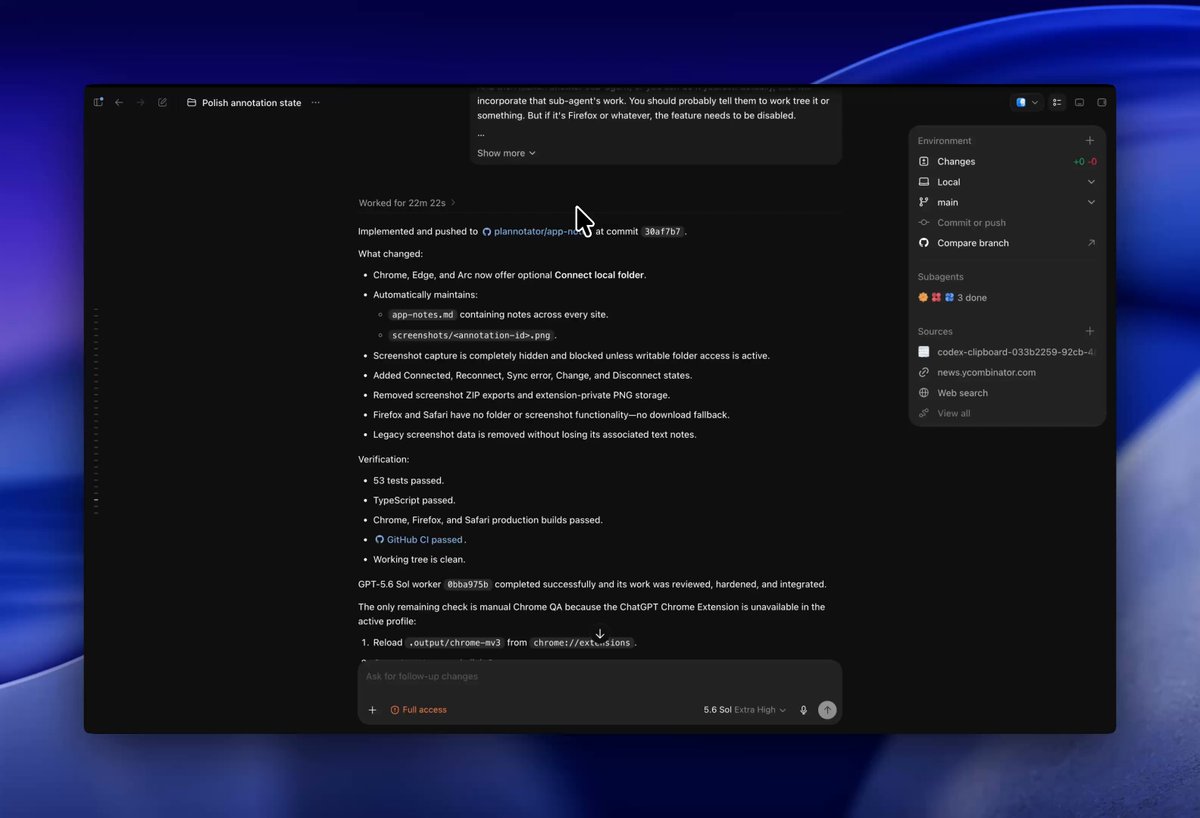Viewport: 1200px width, 818px height.
Task: Expand the main branch dropdown
Action: tap(1007, 202)
